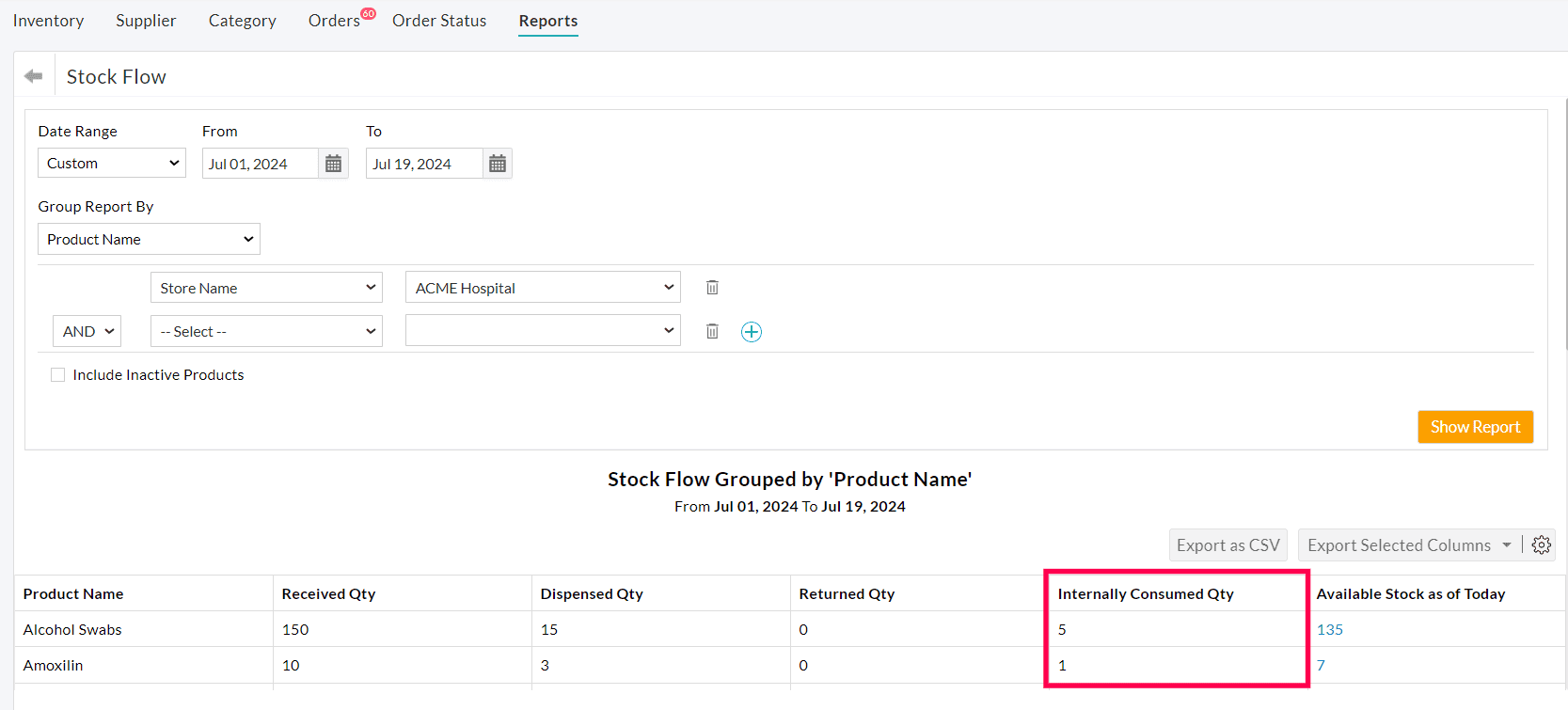Open Alcohol Swabs available stock link 135
The image size is (1568, 710).
tap(1329, 630)
